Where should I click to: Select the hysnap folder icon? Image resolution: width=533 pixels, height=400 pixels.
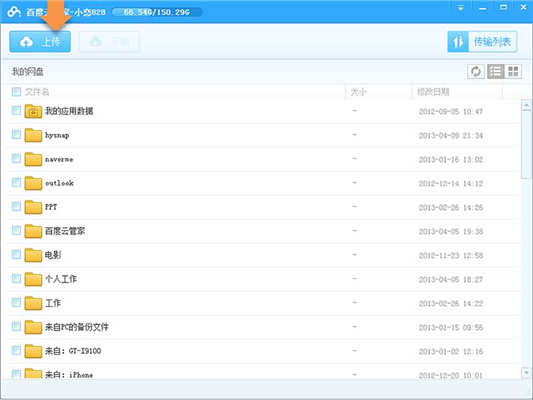pos(33,135)
